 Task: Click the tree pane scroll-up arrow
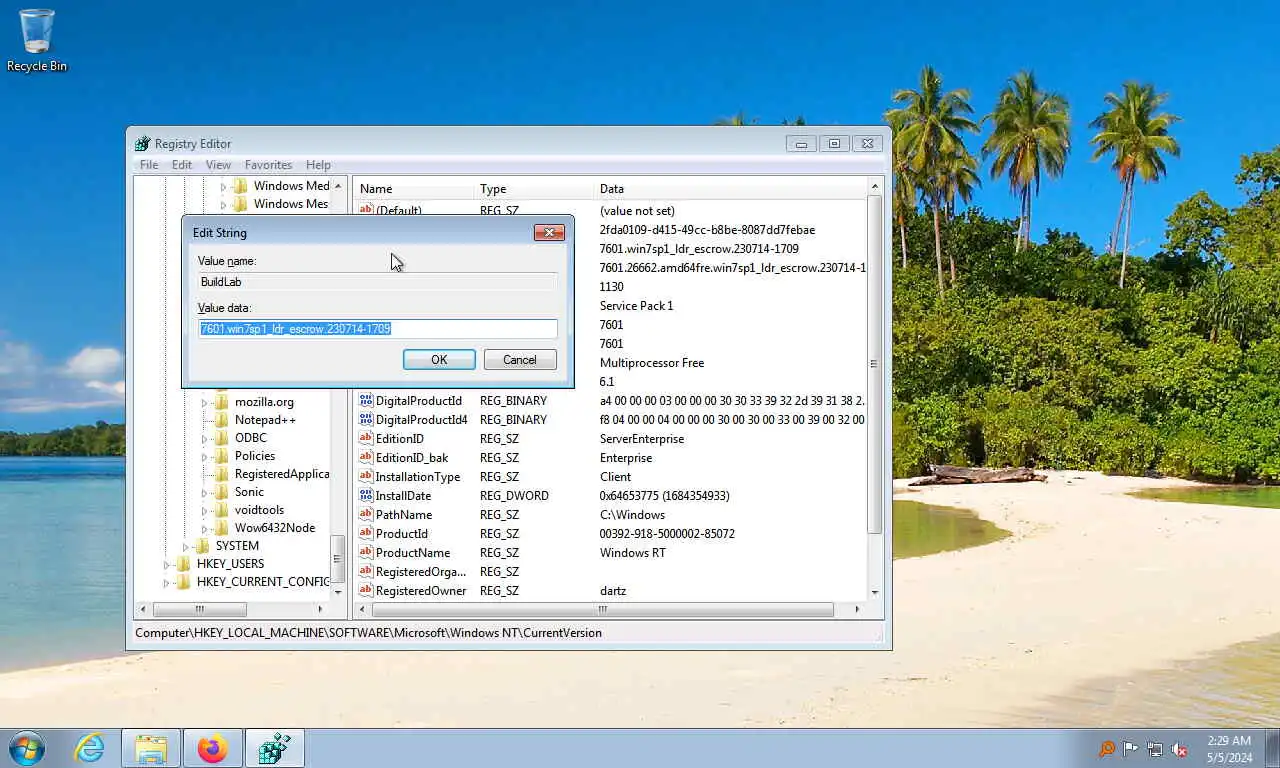click(x=338, y=186)
